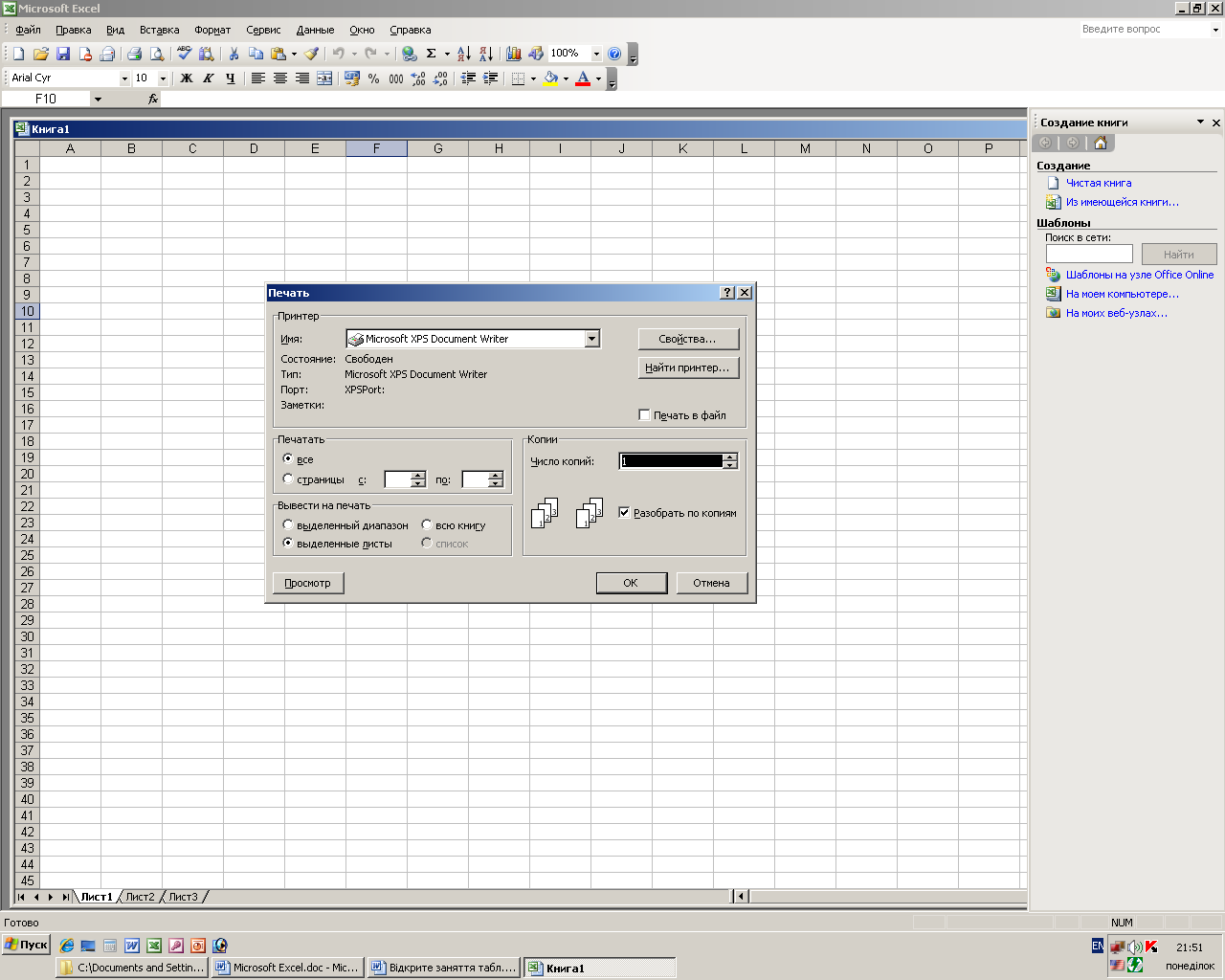The width and height of the screenshot is (1225, 980).
Task: Click the Center alignment icon
Action: point(280,78)
